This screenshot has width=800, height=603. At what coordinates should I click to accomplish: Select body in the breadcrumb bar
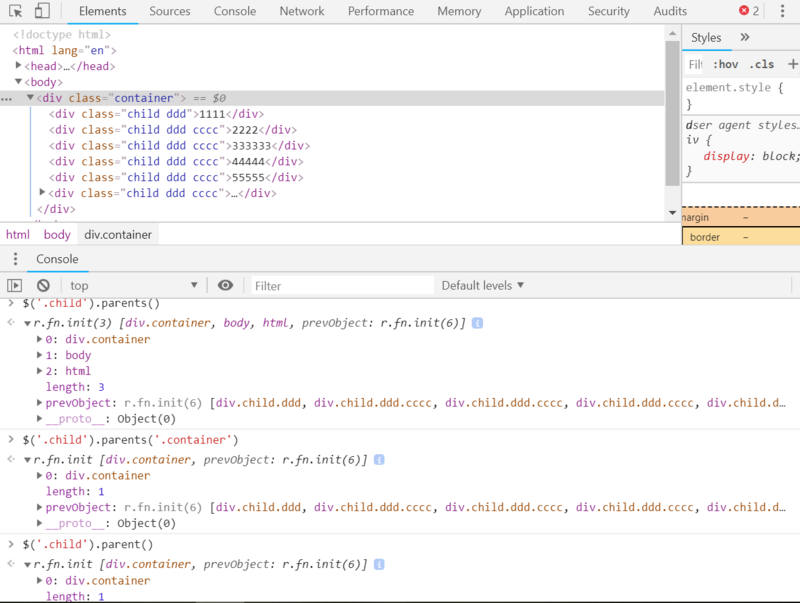point(57,235)
